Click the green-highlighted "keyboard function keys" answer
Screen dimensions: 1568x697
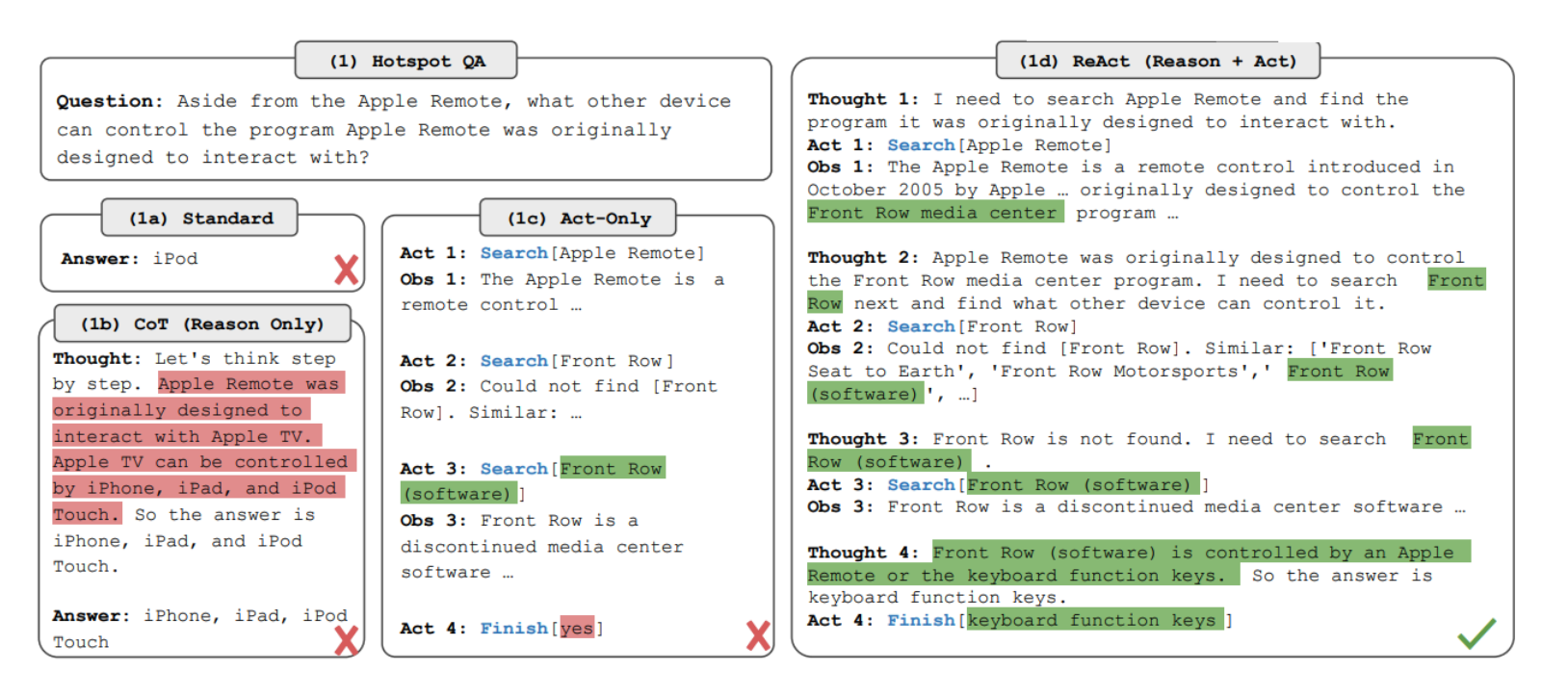tap(1095, 621)
